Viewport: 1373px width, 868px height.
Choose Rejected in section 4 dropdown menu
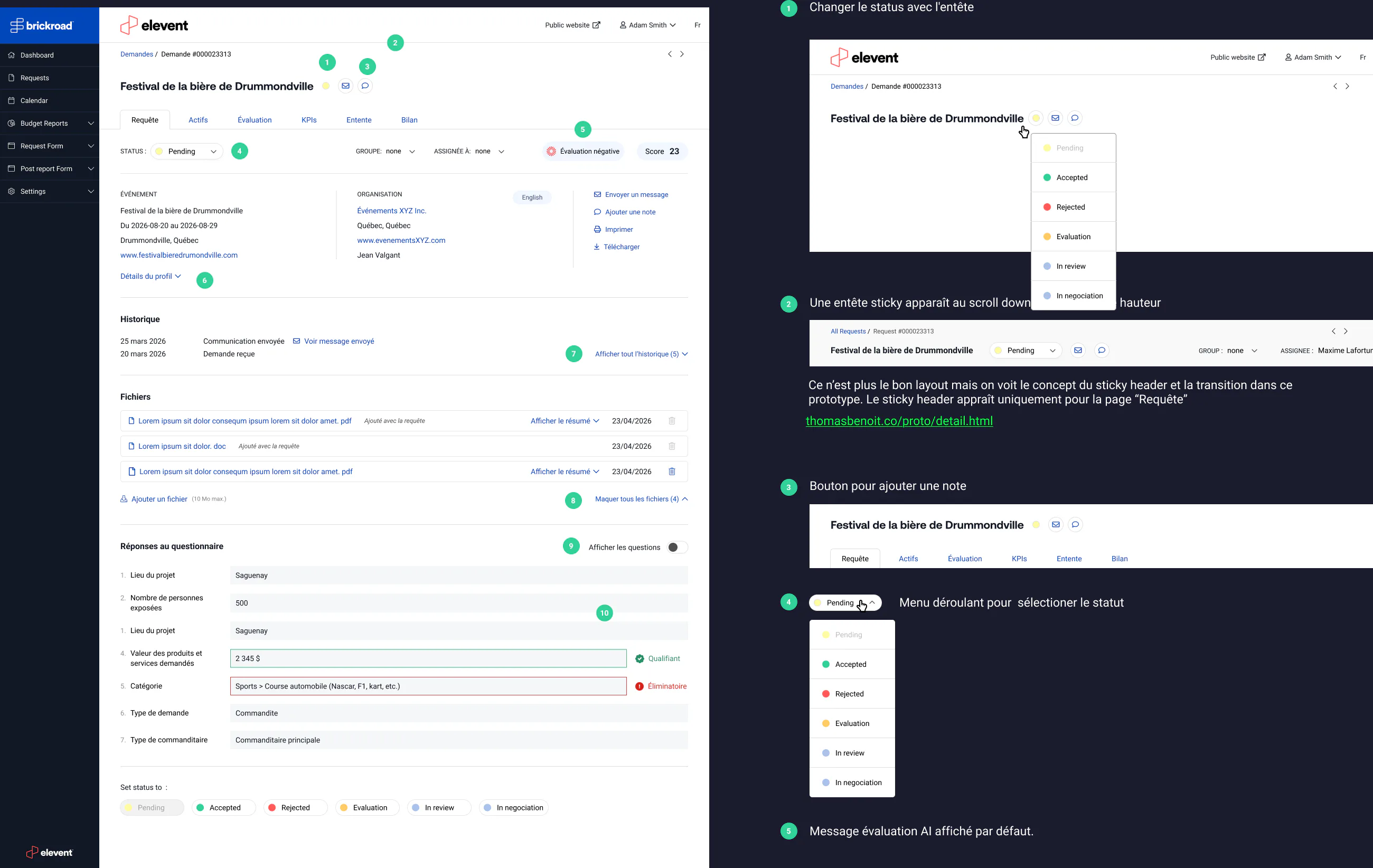(x=852, y=694)
